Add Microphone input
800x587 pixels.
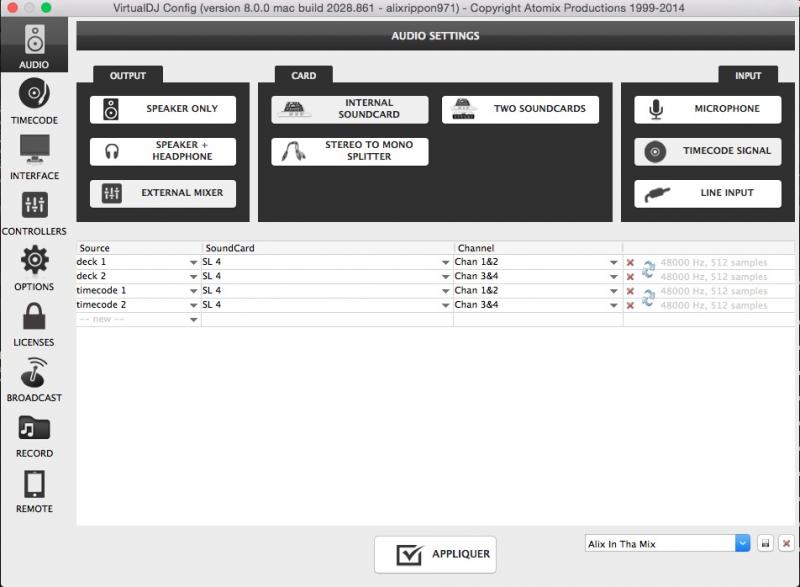pos(707,109)
